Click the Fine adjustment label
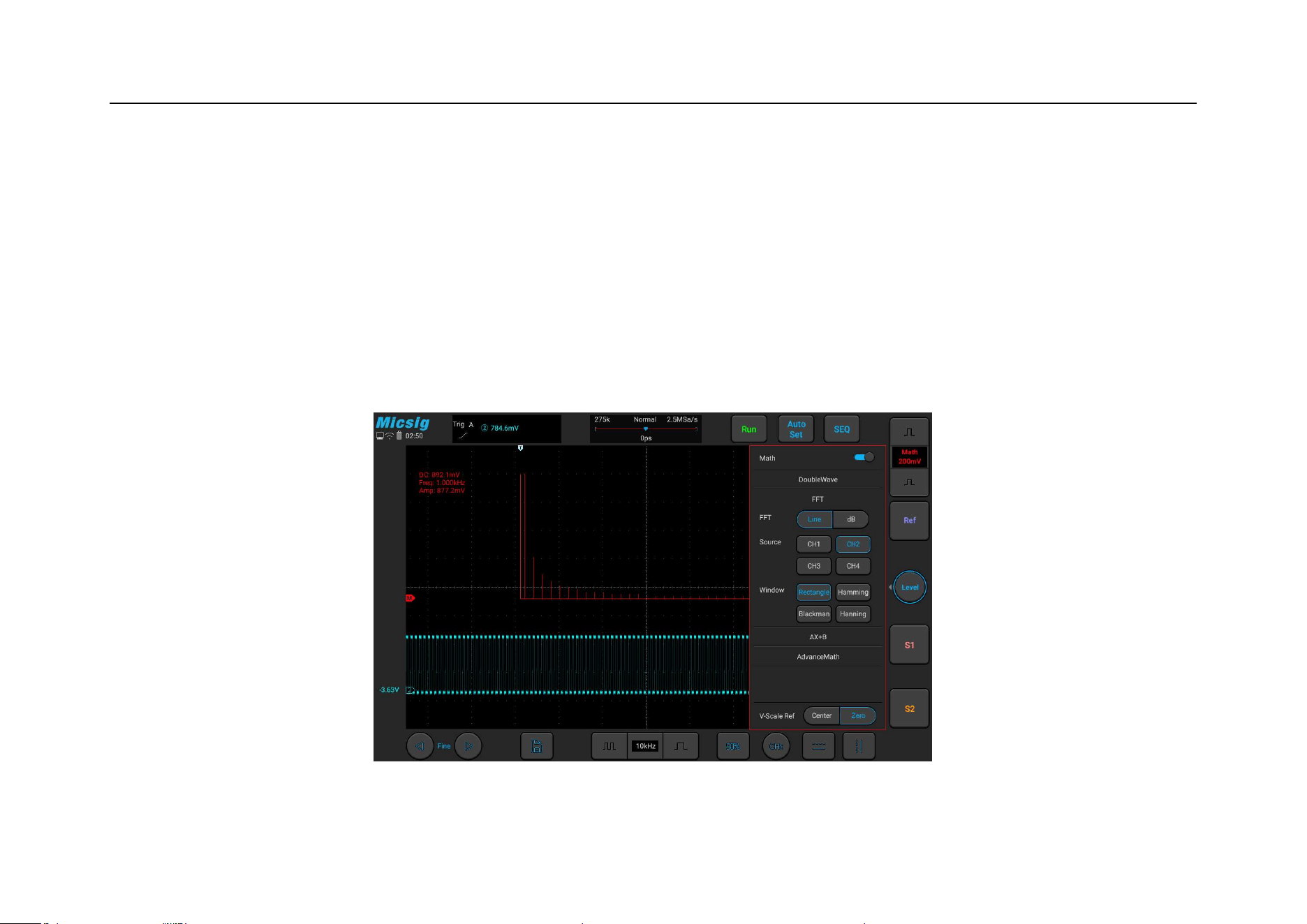The width and height of the screenshot is (1307, 924). pos(444,746)
